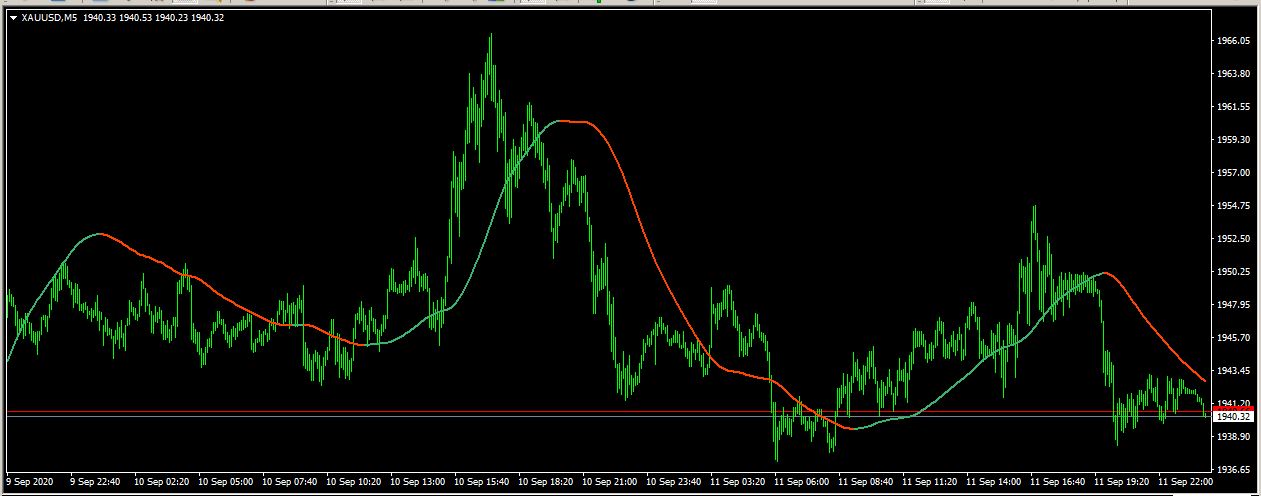Click the 9 Sep 2020 date label

[31, 482]
